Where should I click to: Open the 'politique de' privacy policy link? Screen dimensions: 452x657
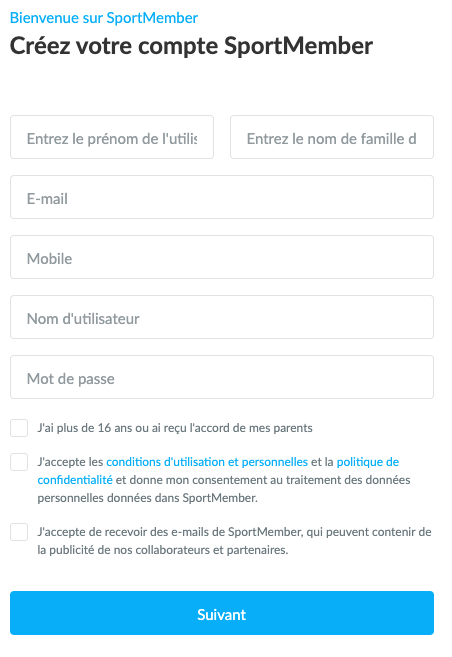pos(368,462)
